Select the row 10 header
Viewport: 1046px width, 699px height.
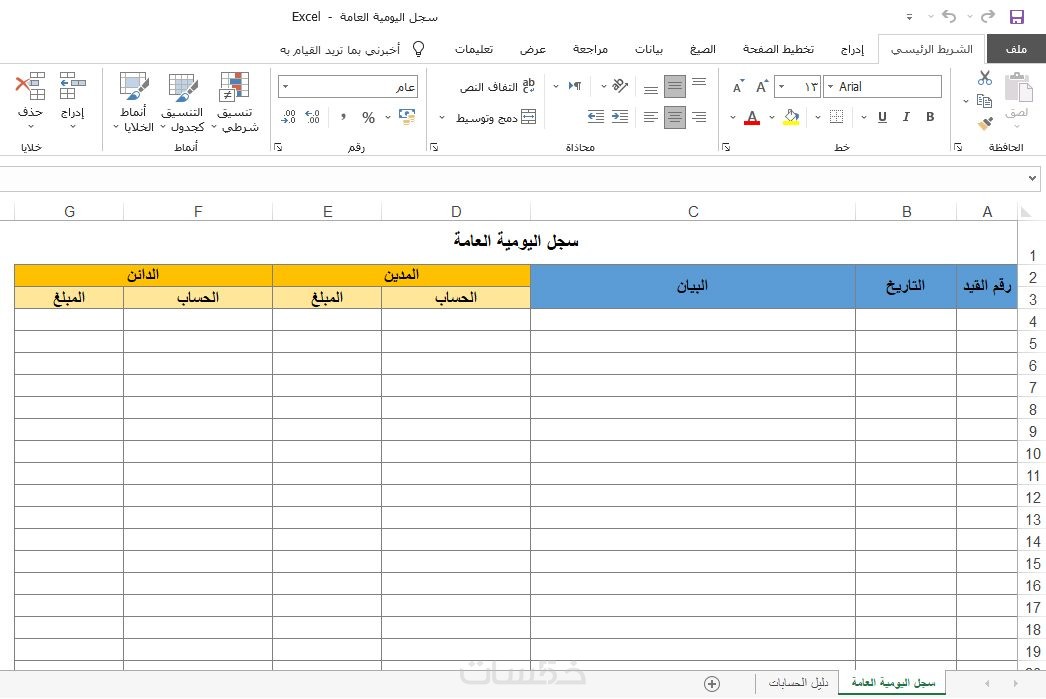[1032, 454]
